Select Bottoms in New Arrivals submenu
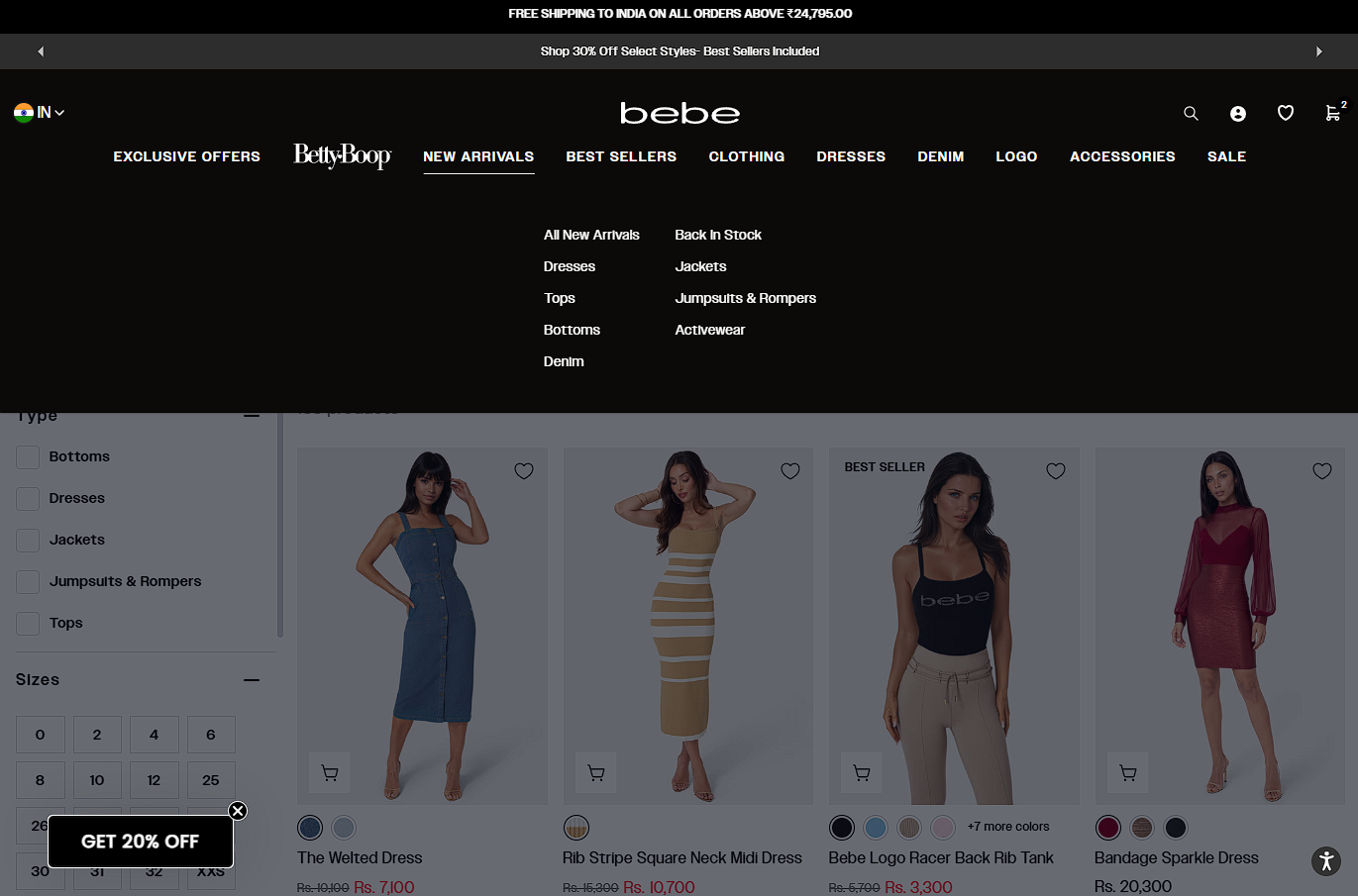This screenshot has width=1358, height=896. [572, 330]
